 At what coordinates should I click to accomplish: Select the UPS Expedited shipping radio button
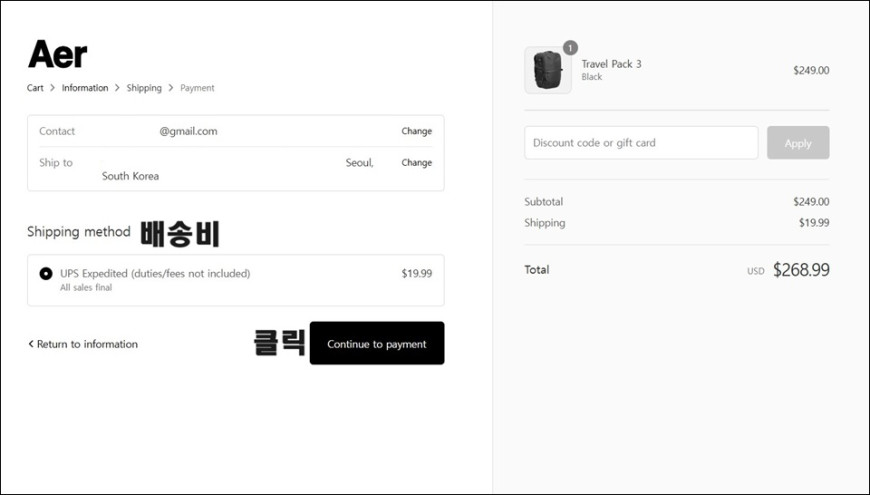46,274
